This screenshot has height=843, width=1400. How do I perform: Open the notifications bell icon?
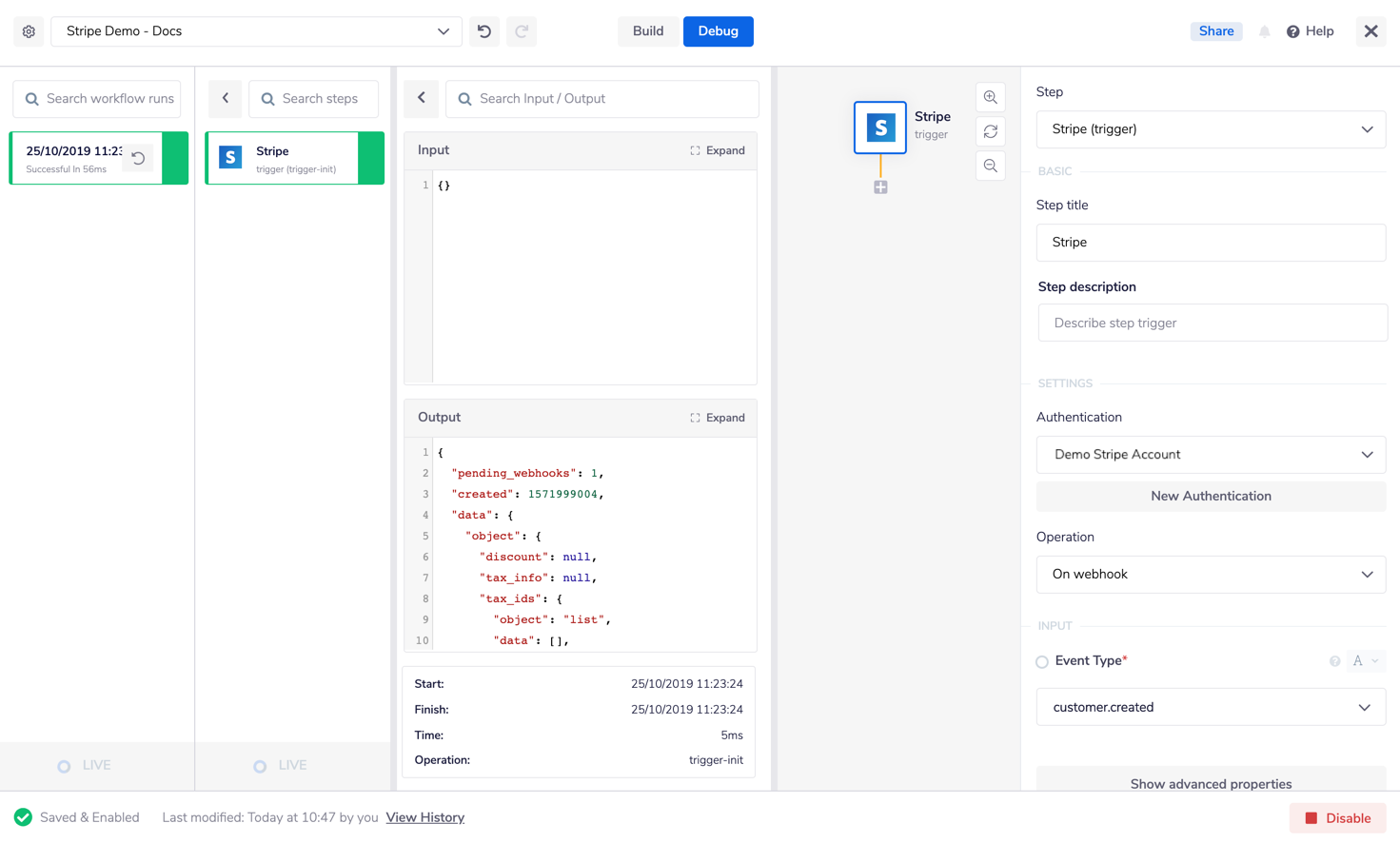click(x=1264, y=31)
